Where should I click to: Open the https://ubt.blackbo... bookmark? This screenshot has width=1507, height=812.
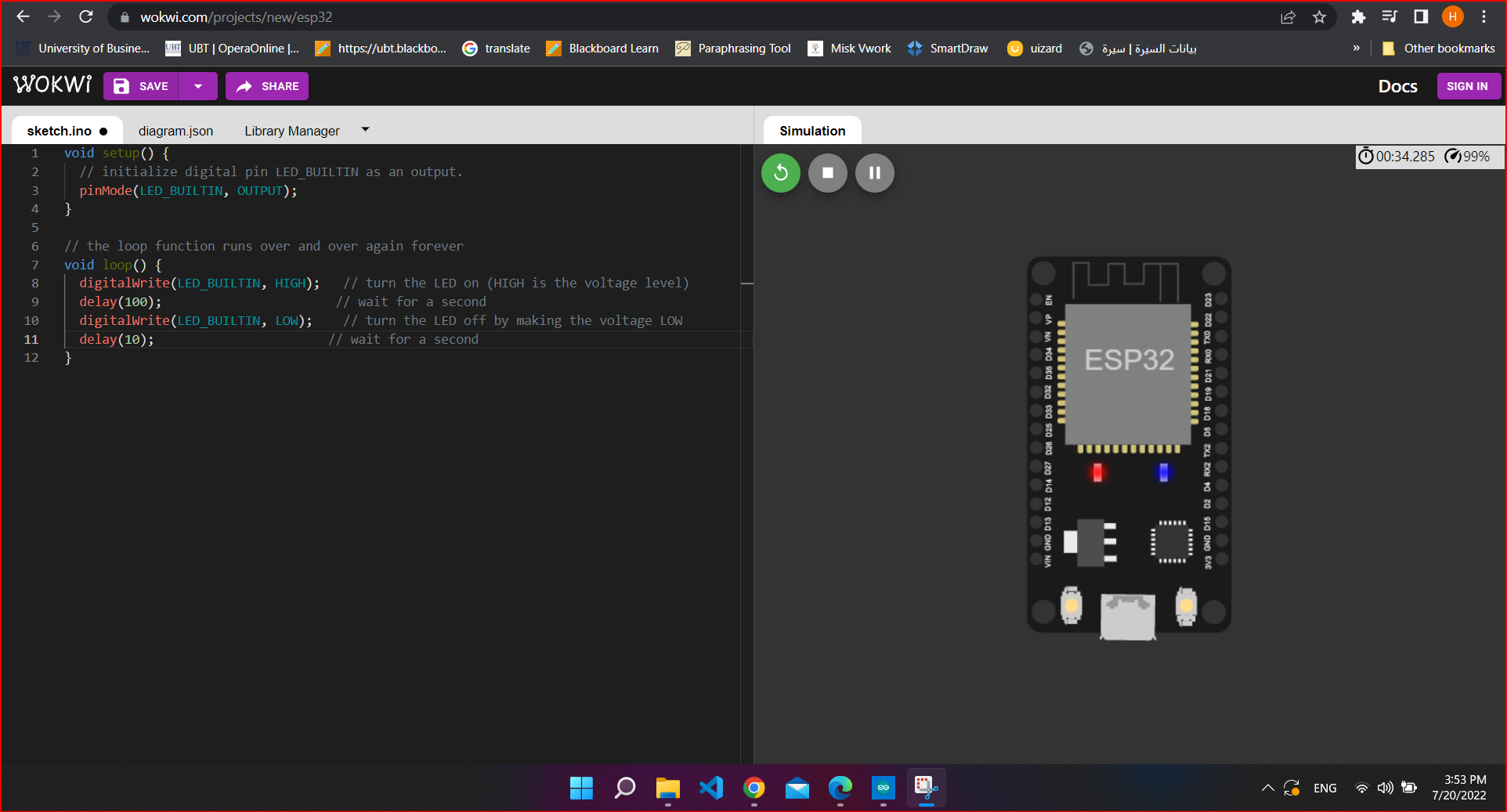(x=381, y=49)
